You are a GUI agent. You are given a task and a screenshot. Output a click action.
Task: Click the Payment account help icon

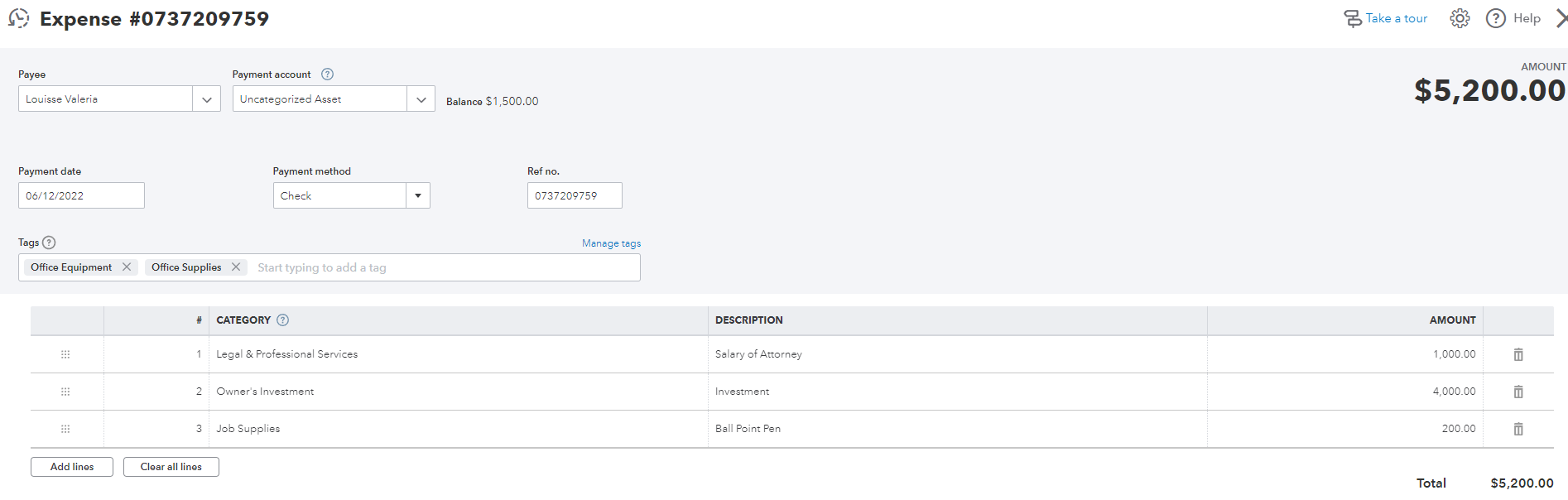[327, 75]
